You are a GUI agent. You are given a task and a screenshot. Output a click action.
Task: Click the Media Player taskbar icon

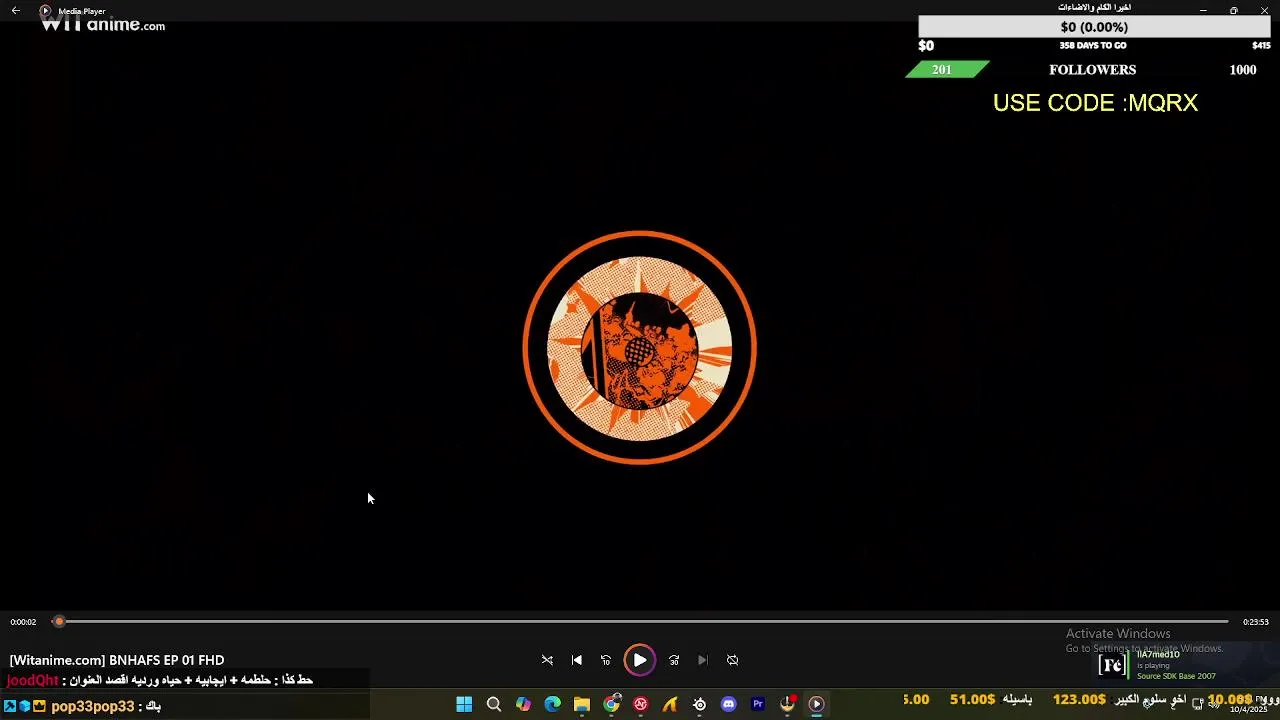[x=817, y=704]
